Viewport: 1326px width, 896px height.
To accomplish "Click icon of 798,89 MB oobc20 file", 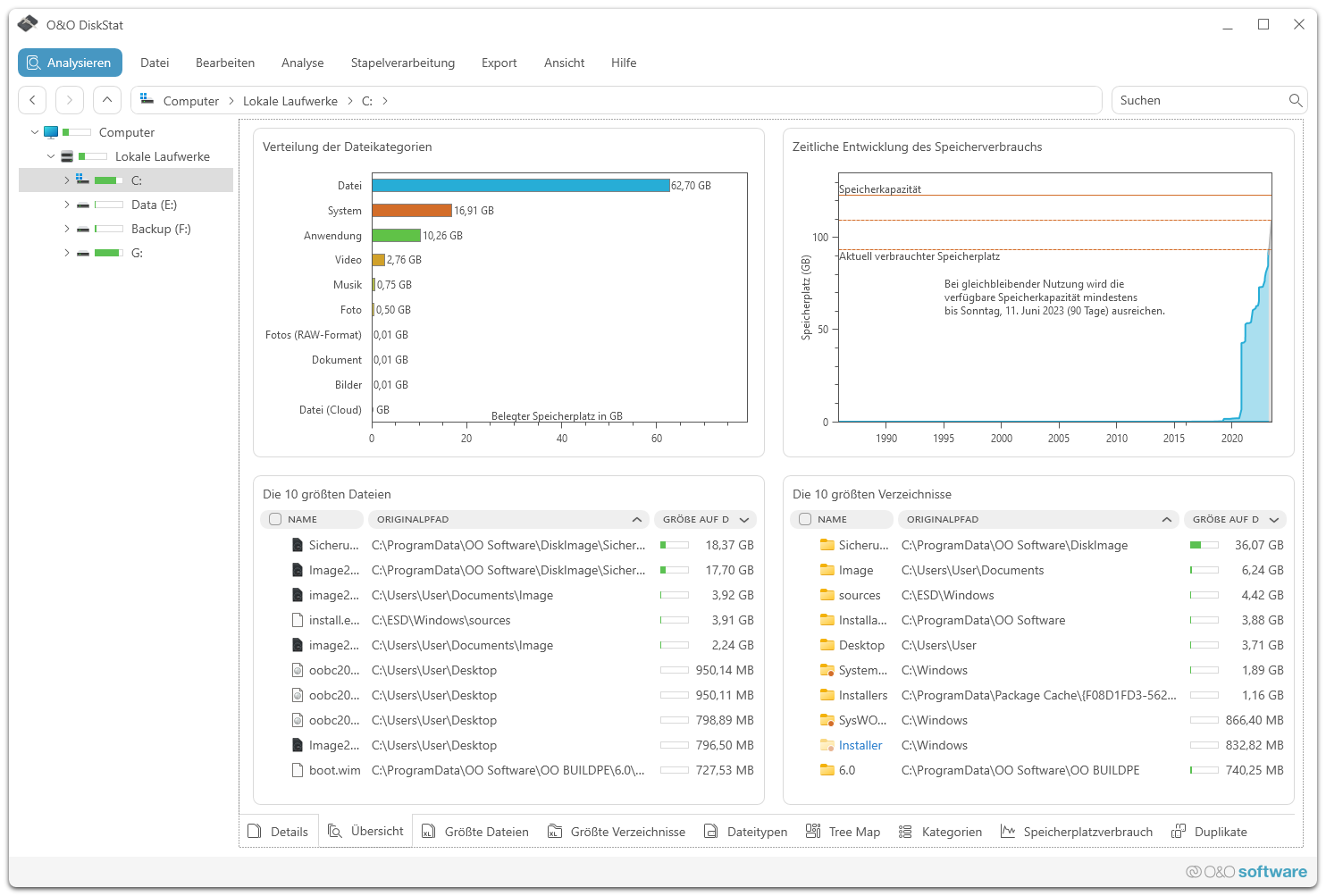I will click(x=298, y=720).
